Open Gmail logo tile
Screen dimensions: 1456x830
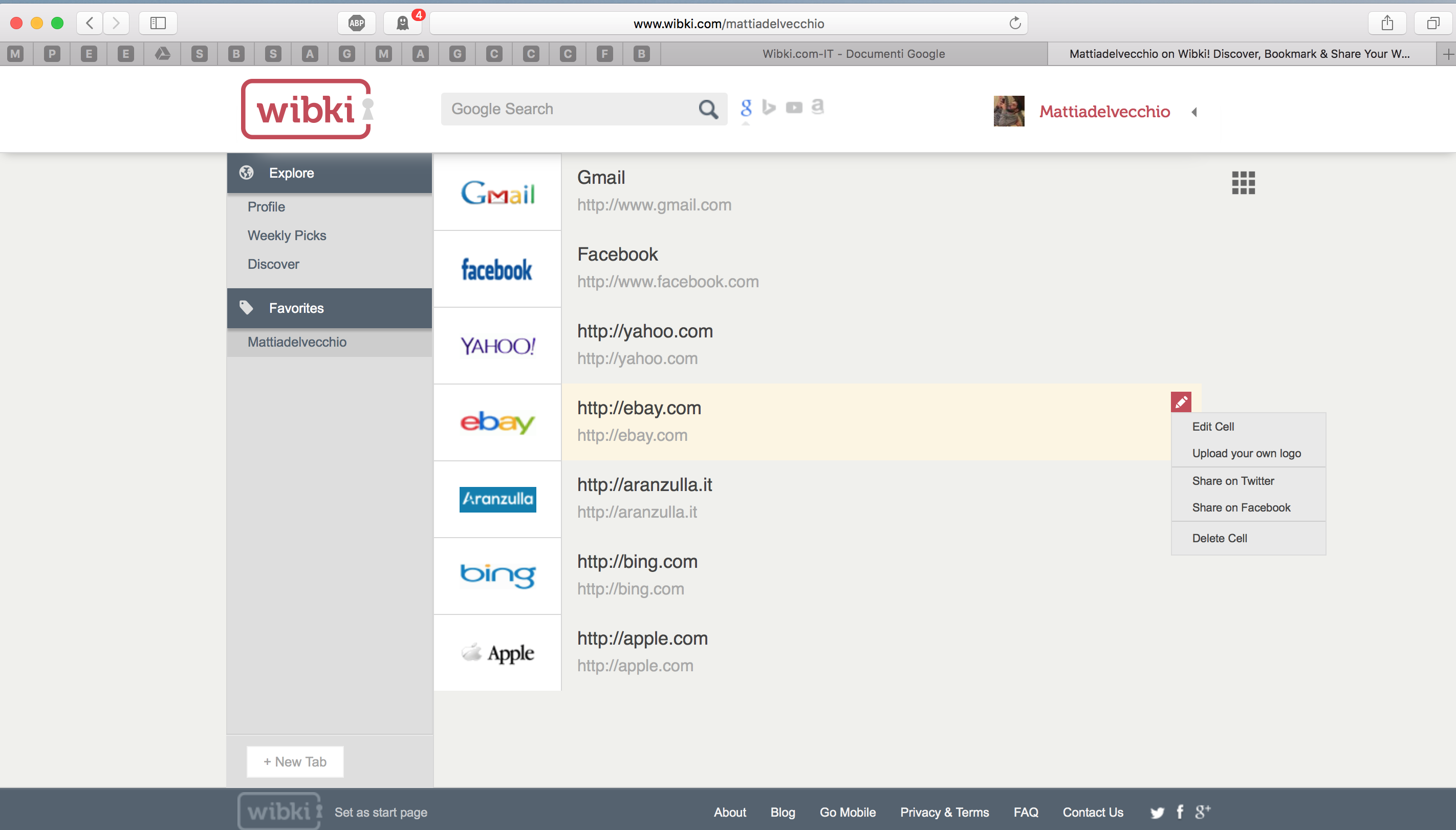pyautogui.click(x=497, y=192)
